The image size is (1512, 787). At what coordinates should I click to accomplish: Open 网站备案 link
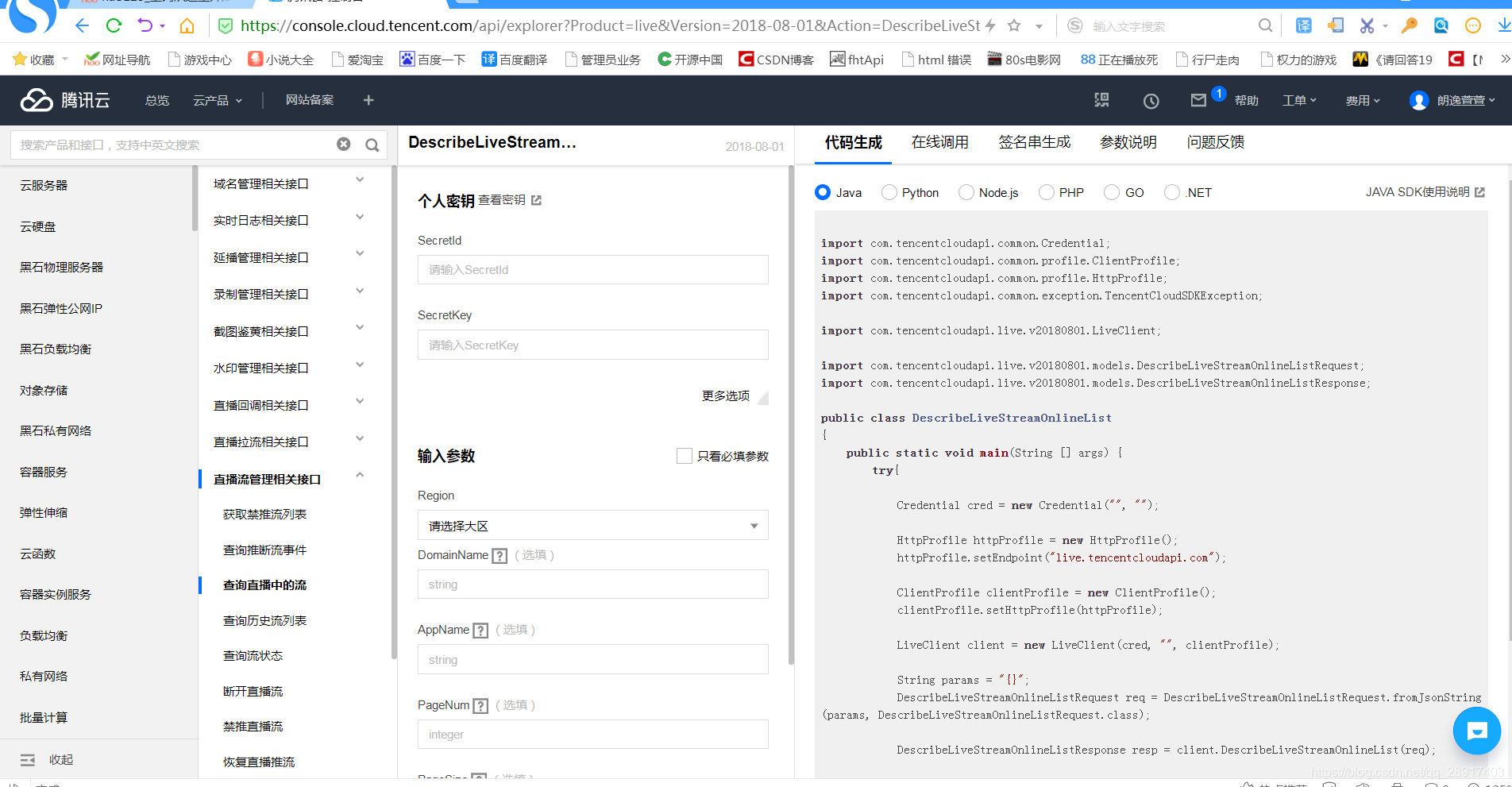pyautogui.click(x=310, y=100)
